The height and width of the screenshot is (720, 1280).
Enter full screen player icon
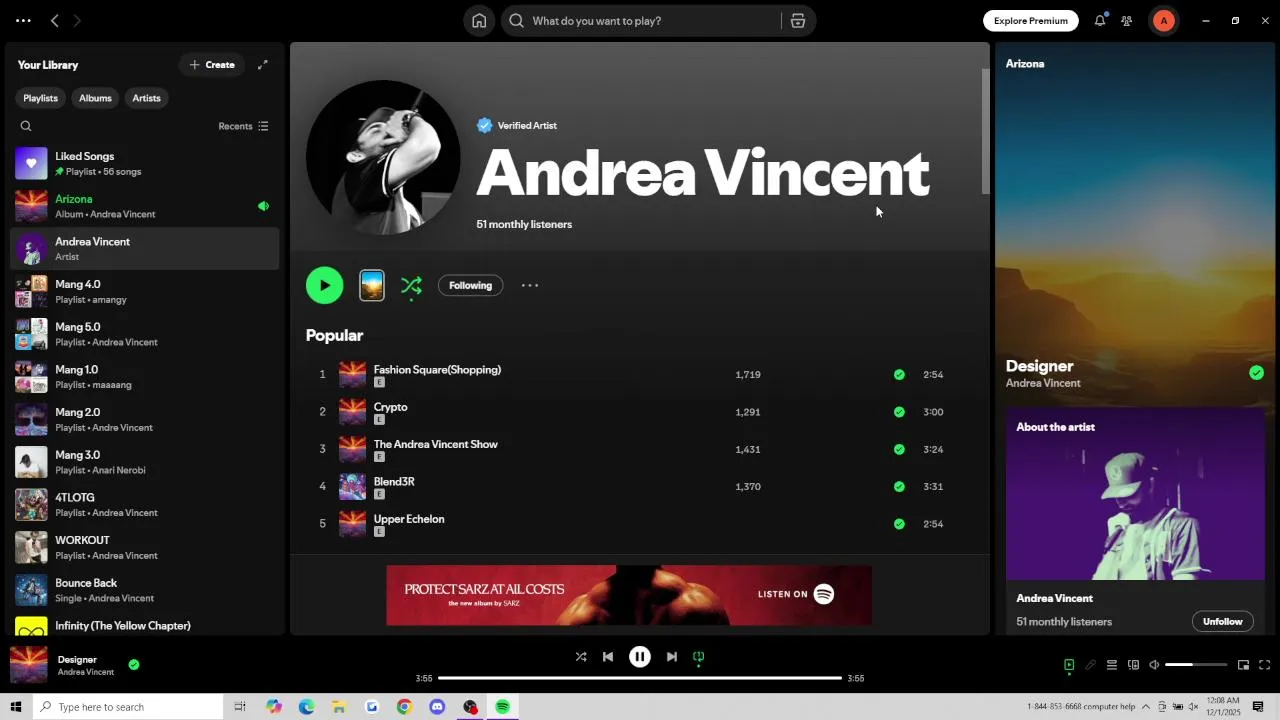tap(1264, 665)
